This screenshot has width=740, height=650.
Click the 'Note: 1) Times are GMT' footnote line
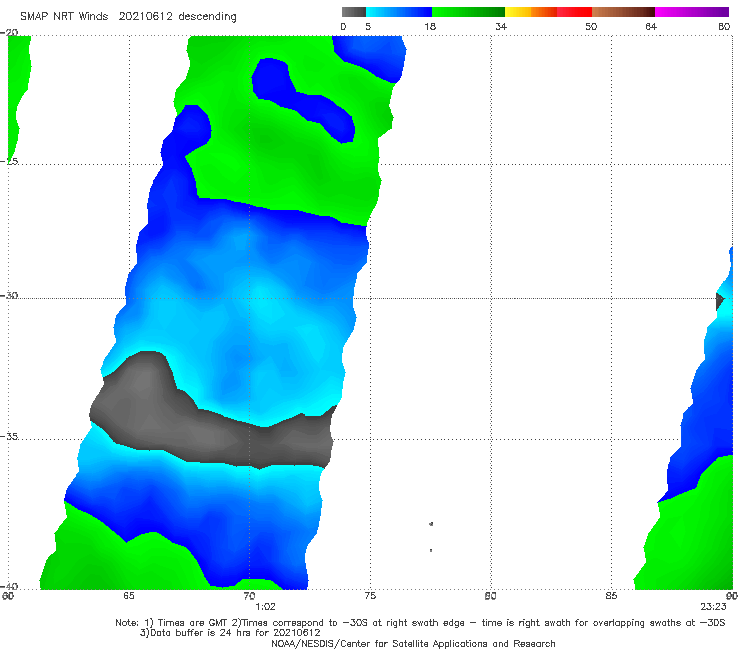(x=420, y=623)
